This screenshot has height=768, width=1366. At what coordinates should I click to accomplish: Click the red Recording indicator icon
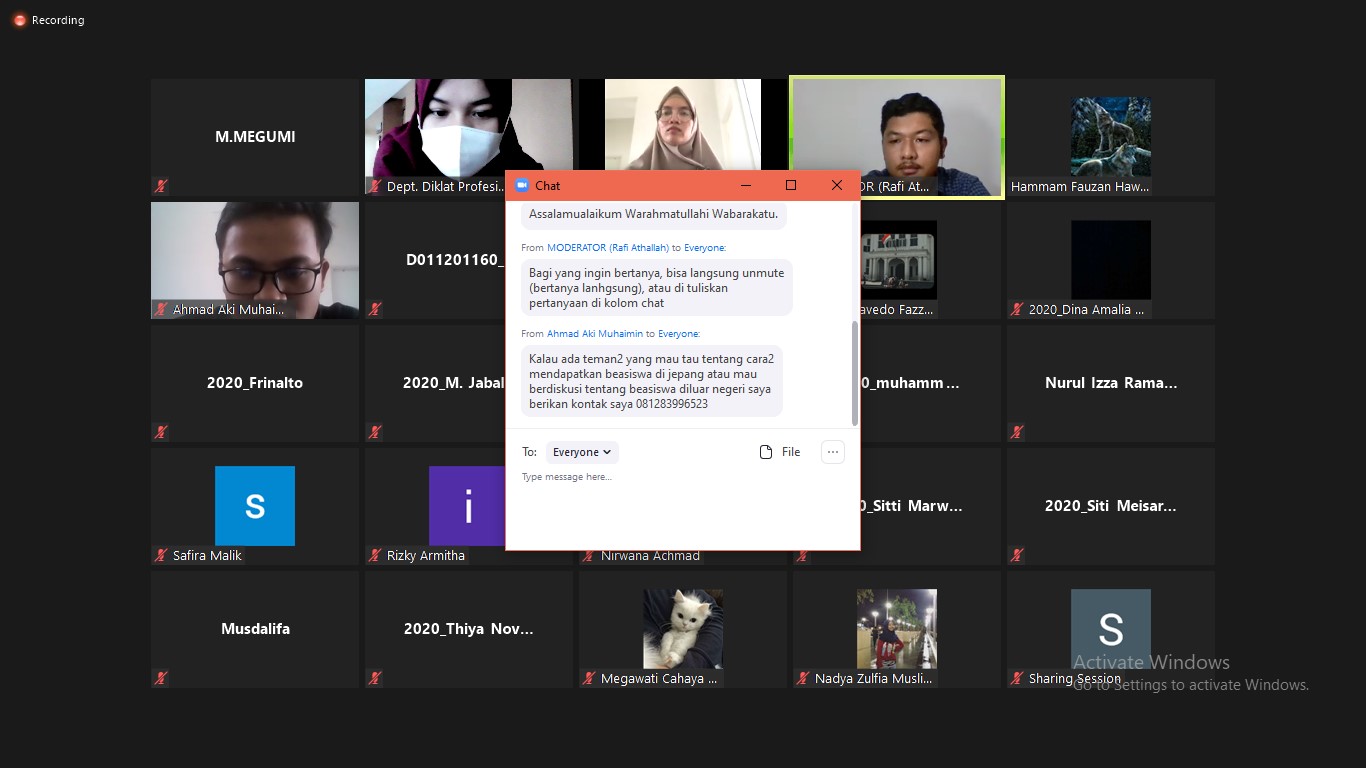coord(19,20)
